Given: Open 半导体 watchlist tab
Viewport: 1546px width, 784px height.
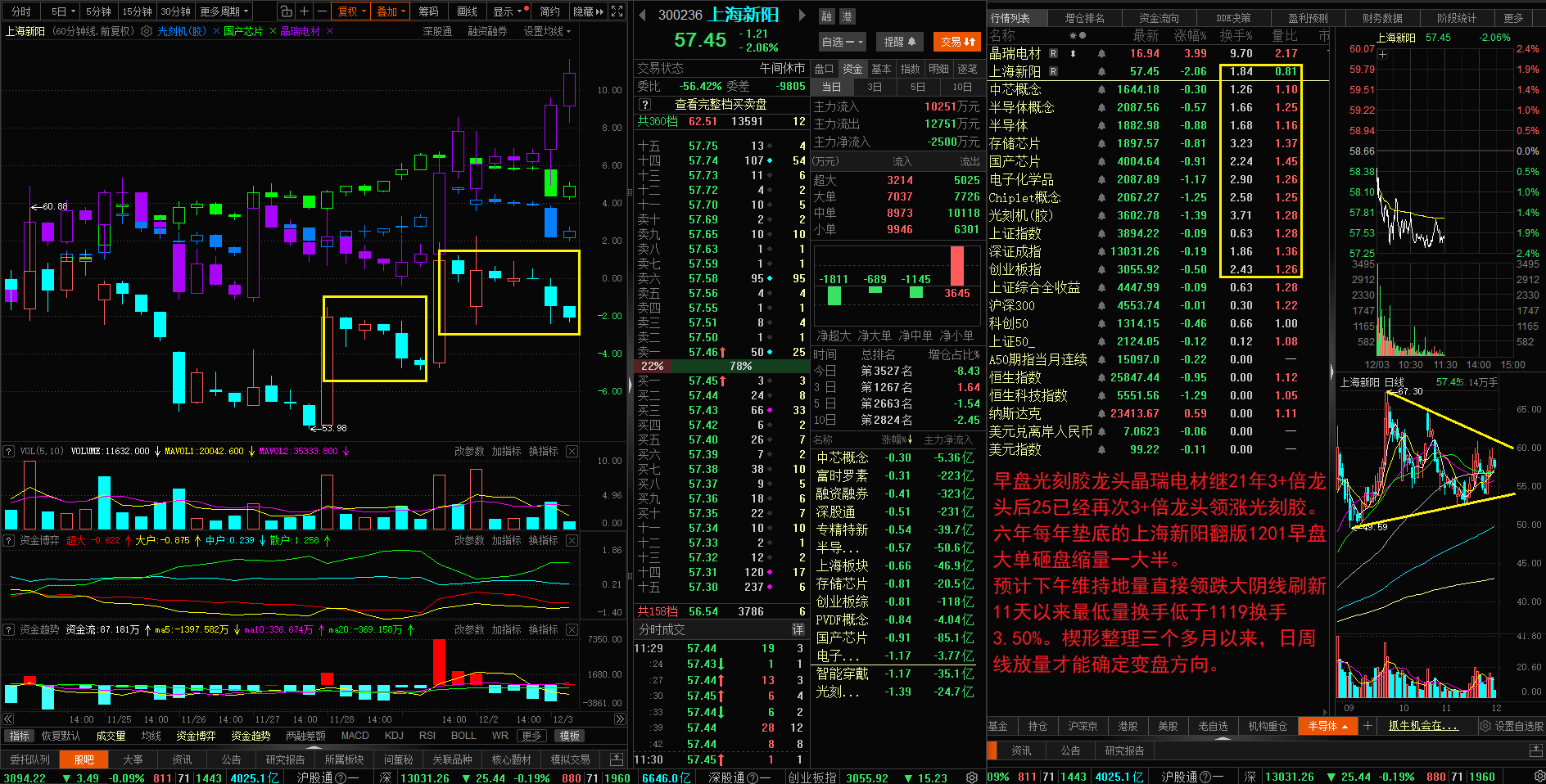Looking at the screenshot, I should 1327,726.
